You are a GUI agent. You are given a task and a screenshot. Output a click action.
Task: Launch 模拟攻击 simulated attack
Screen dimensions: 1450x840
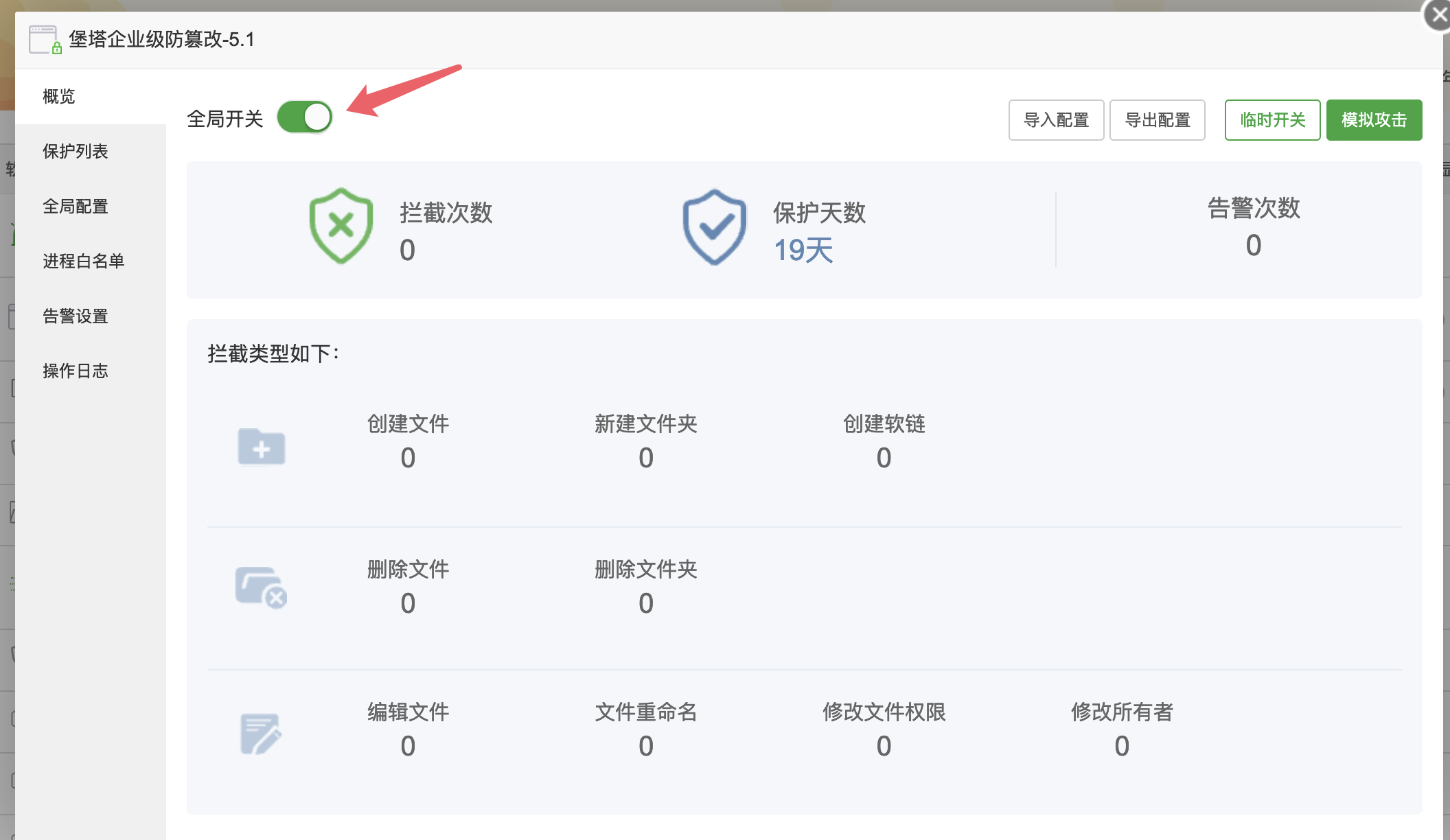(x=1374, y=120)
